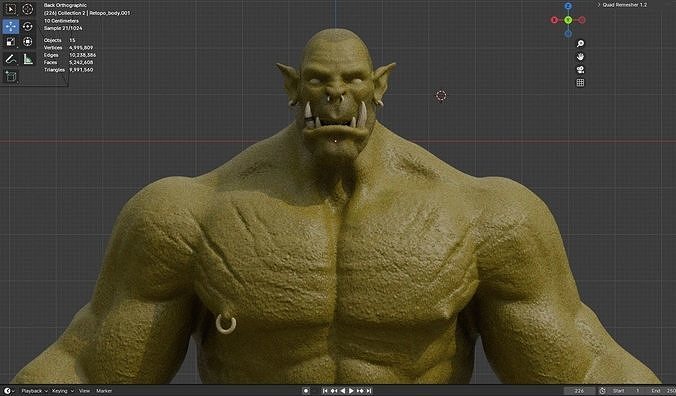Image resolution: width=676 pixels, height=396 pixels.
Task: Select the Transform tool
Action: tap(28, 42)
